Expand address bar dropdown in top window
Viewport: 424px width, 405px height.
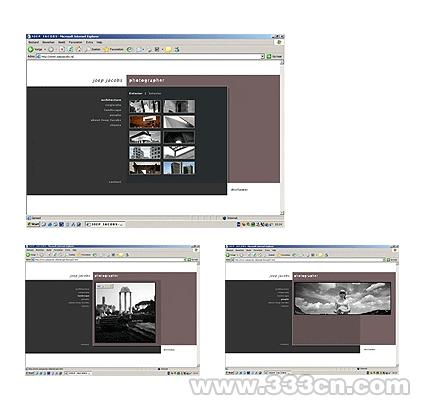click(262, 57)
